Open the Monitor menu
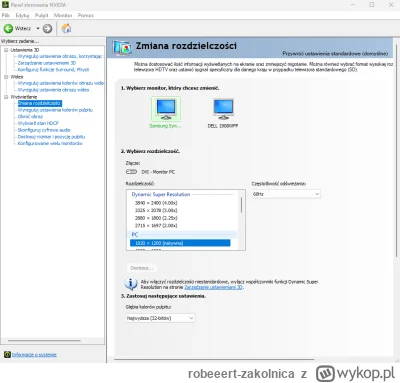The width and height of the screenshot is (400, 383). tap(63, 15)
